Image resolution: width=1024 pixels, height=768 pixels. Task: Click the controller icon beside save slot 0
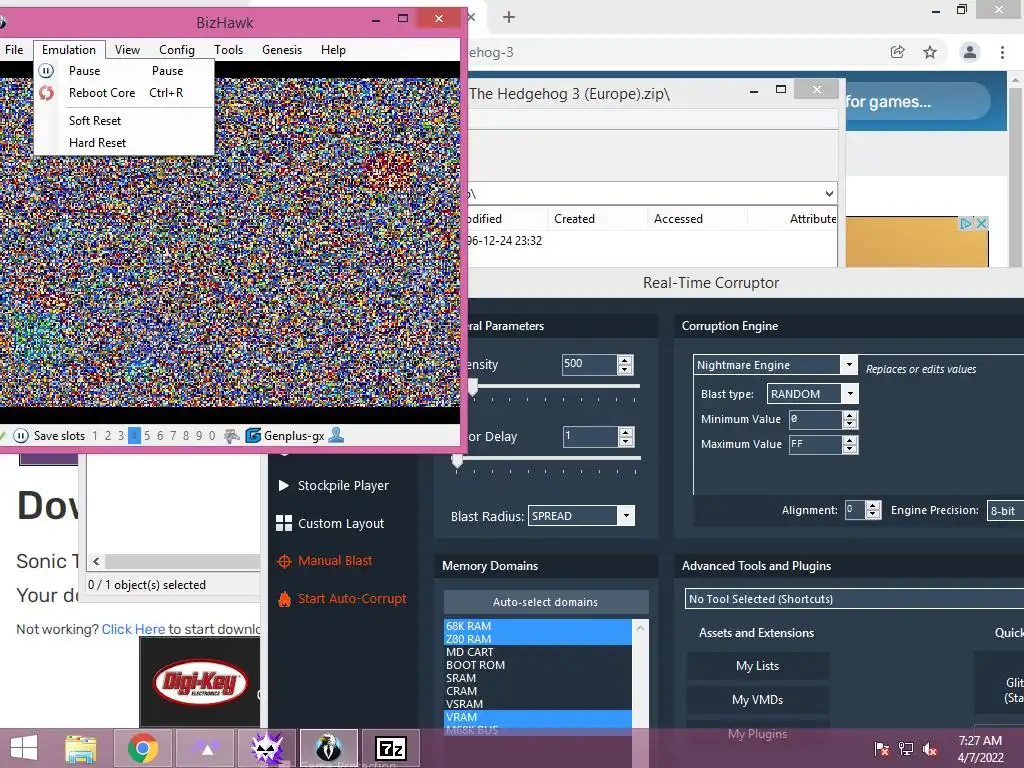pyautogui.click(x=231, y=436)
